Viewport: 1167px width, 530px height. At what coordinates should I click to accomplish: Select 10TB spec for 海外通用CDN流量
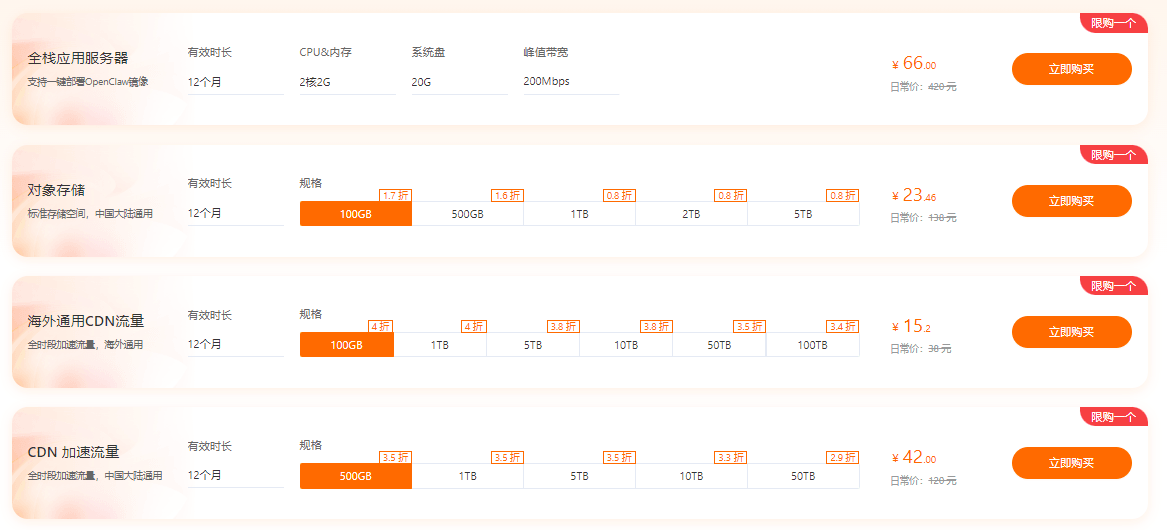[x=626, y=345]
